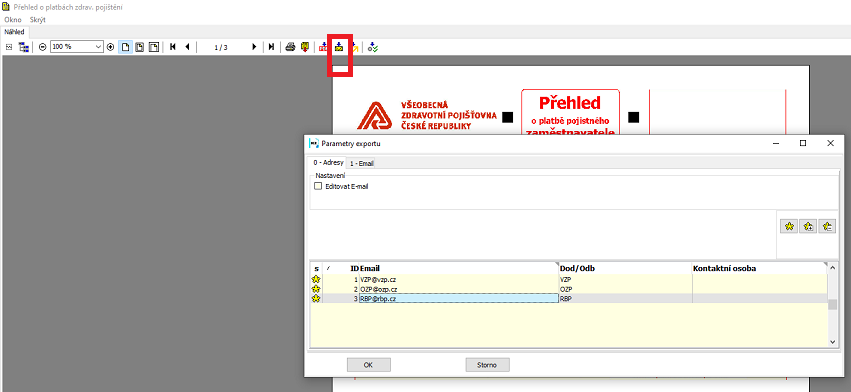The image size is (851, 392).
Task: Go to next page of preview
Action: coord(254,47)
